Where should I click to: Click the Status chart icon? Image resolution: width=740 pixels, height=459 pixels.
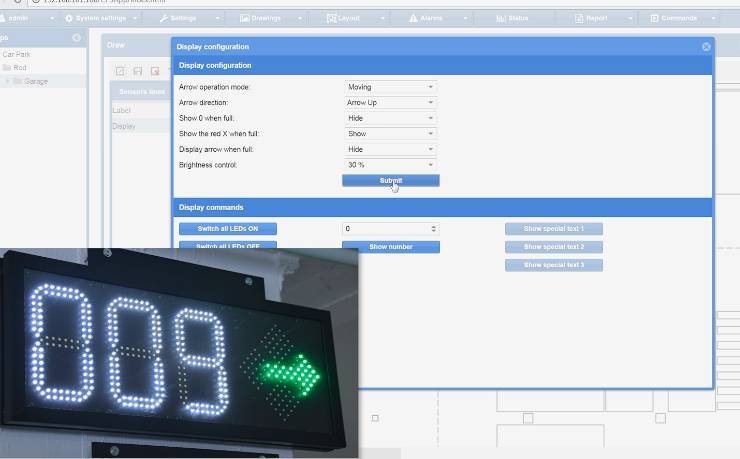[x=503, y=18]
